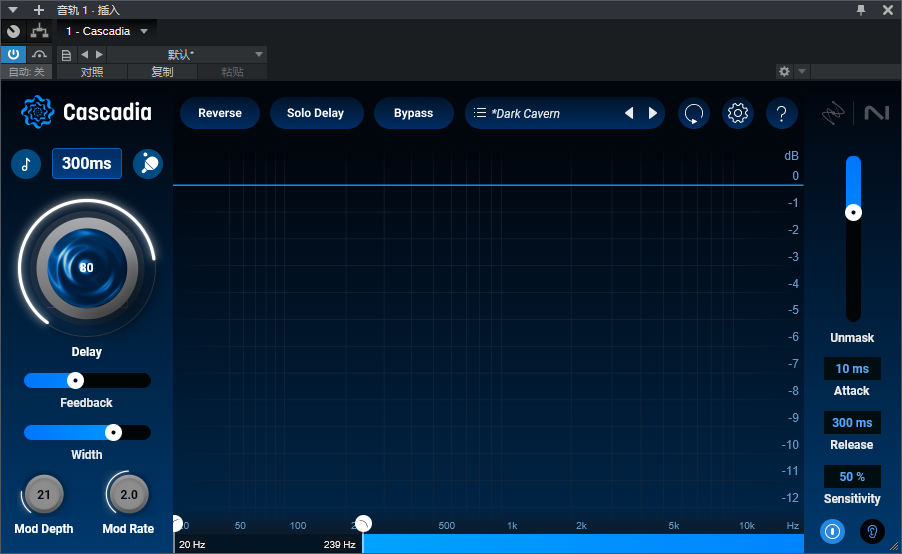902x554 pixels.
Task: Click the Feedback slider handle
Action: click(75, 380)
